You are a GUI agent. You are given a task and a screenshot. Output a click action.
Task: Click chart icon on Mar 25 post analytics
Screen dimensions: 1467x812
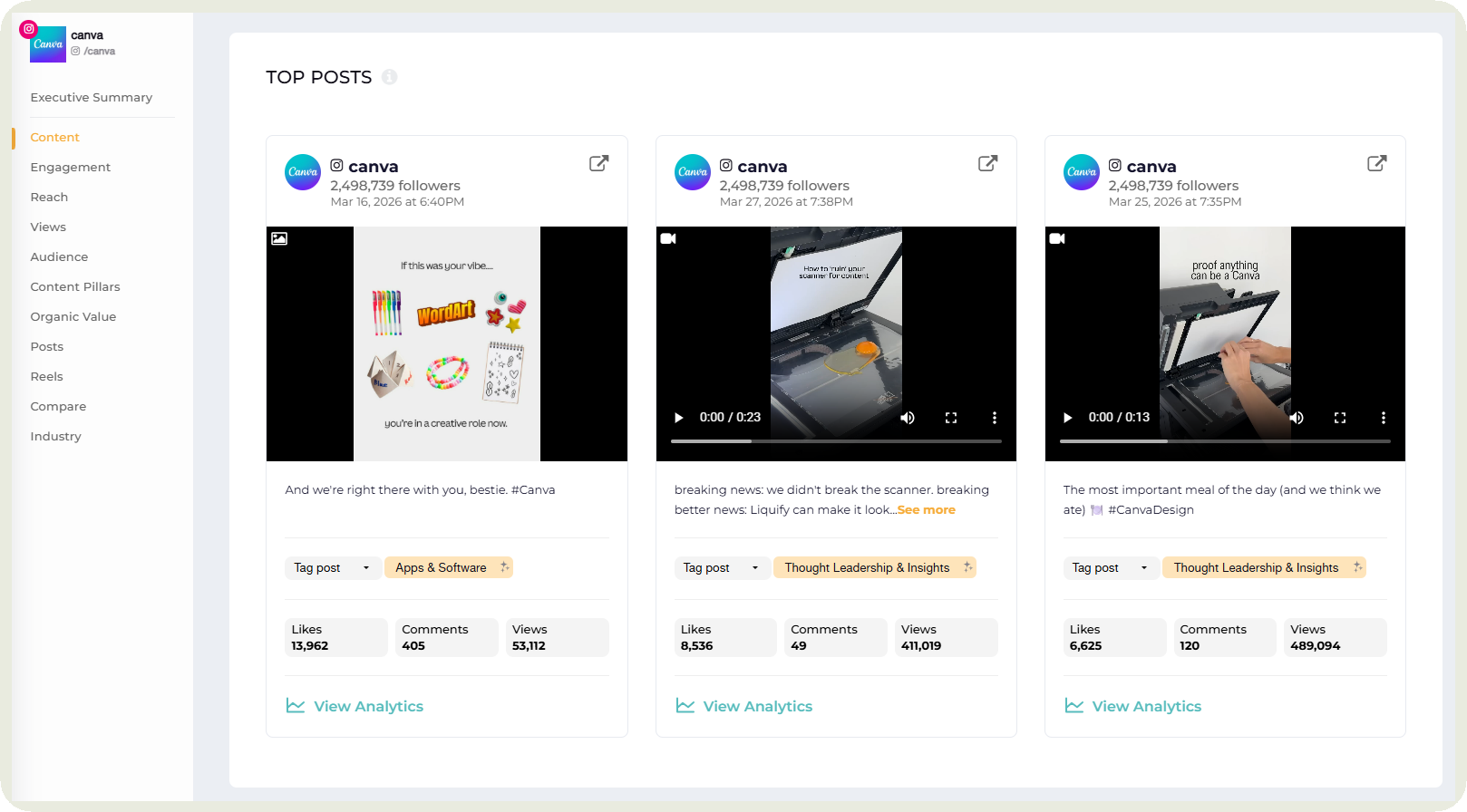[1074, 705]
